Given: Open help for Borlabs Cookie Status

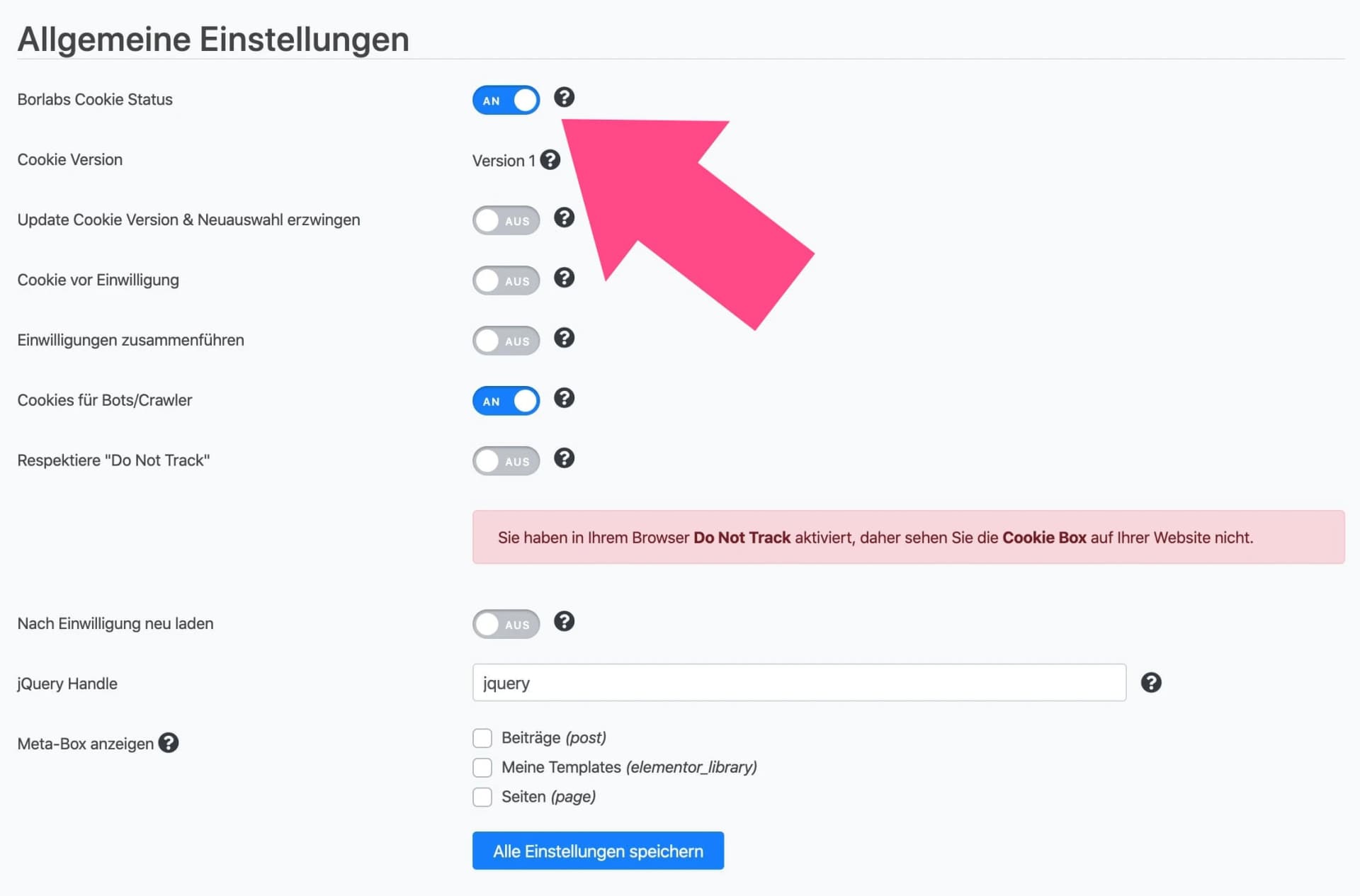Looking at the screenshot, I should pyautogui.click(x=565, y=98).
